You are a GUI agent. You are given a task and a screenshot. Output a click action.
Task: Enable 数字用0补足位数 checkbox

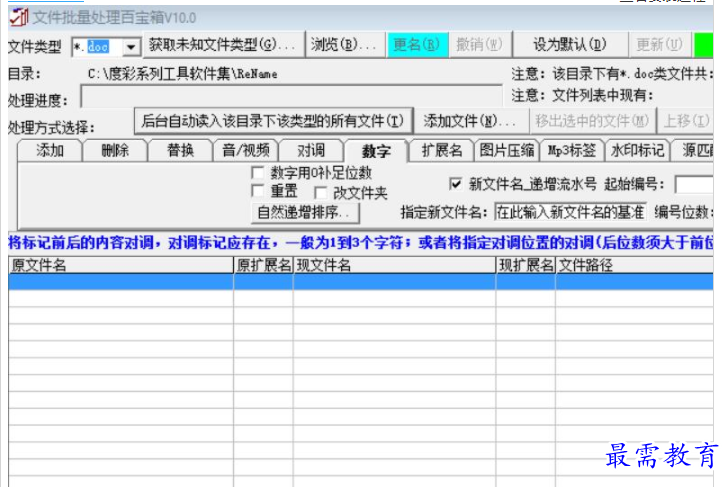coord(257,173)
